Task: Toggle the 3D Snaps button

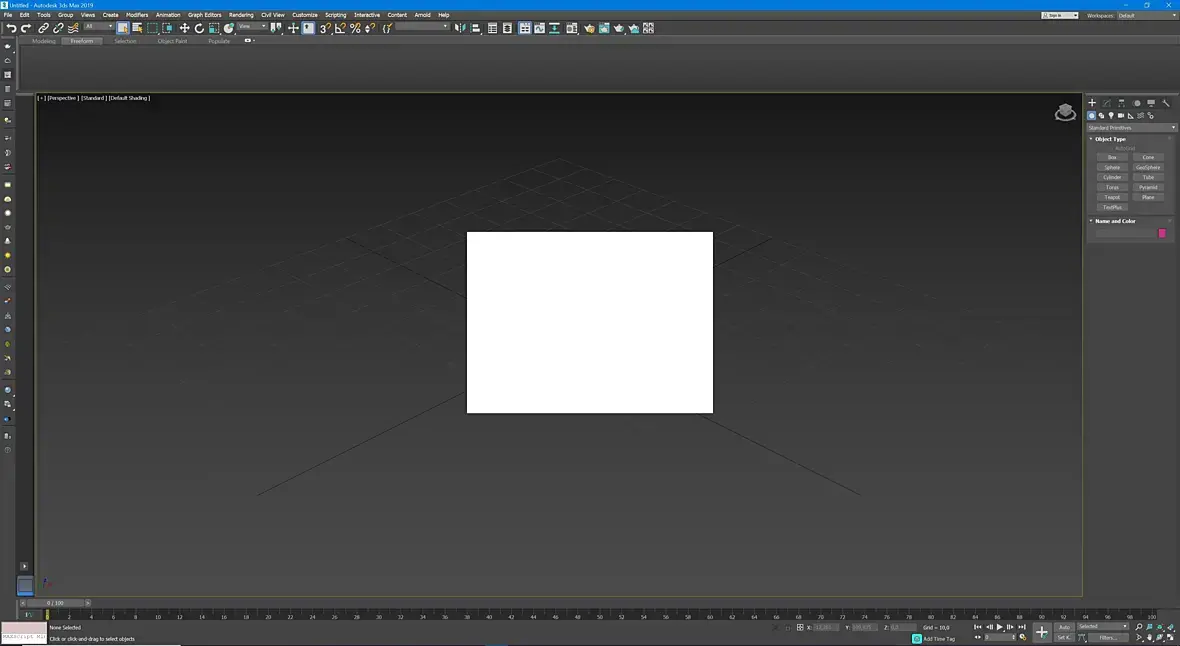Action: 325,28
